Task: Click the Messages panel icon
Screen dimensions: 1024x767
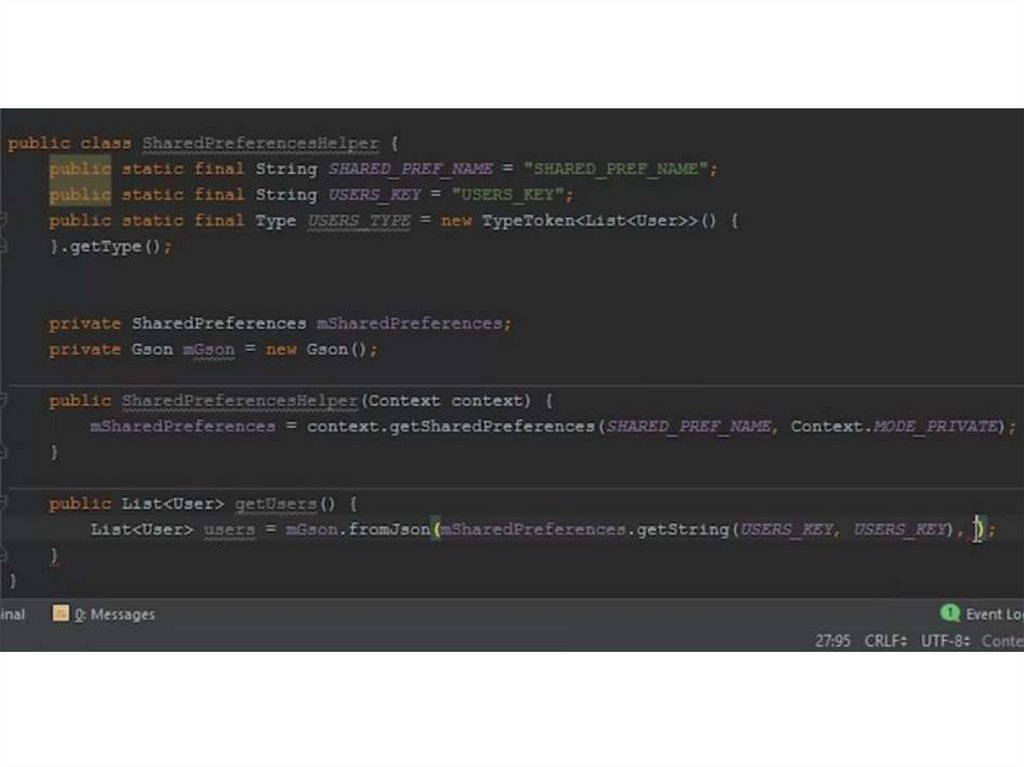Action: coord(60,613)
